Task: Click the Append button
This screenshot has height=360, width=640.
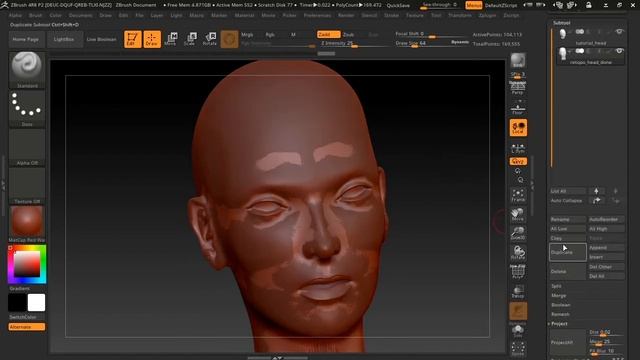Action: tap(606, 248)
